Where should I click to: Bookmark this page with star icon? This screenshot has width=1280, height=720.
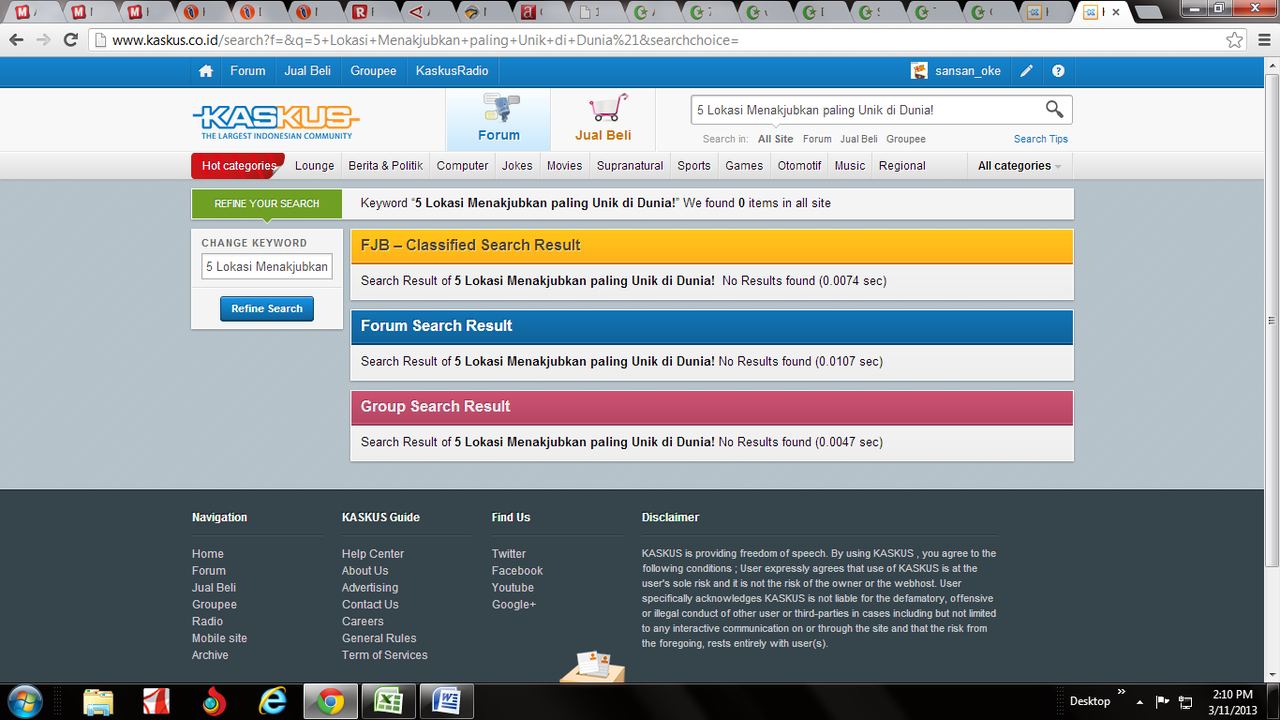pyautogui.click(x=1235, y=40)
